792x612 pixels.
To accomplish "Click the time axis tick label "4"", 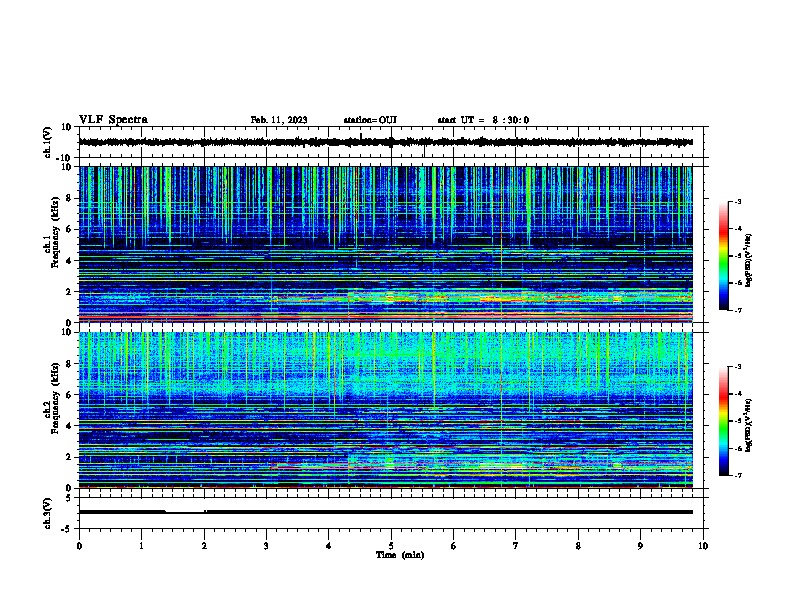I will [329, 546].
